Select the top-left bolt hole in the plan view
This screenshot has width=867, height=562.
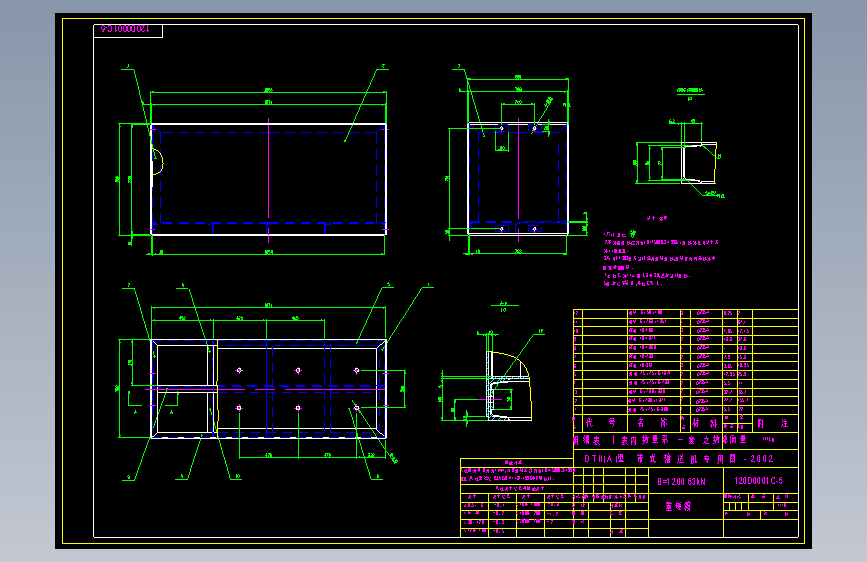(x=239, y=371)
